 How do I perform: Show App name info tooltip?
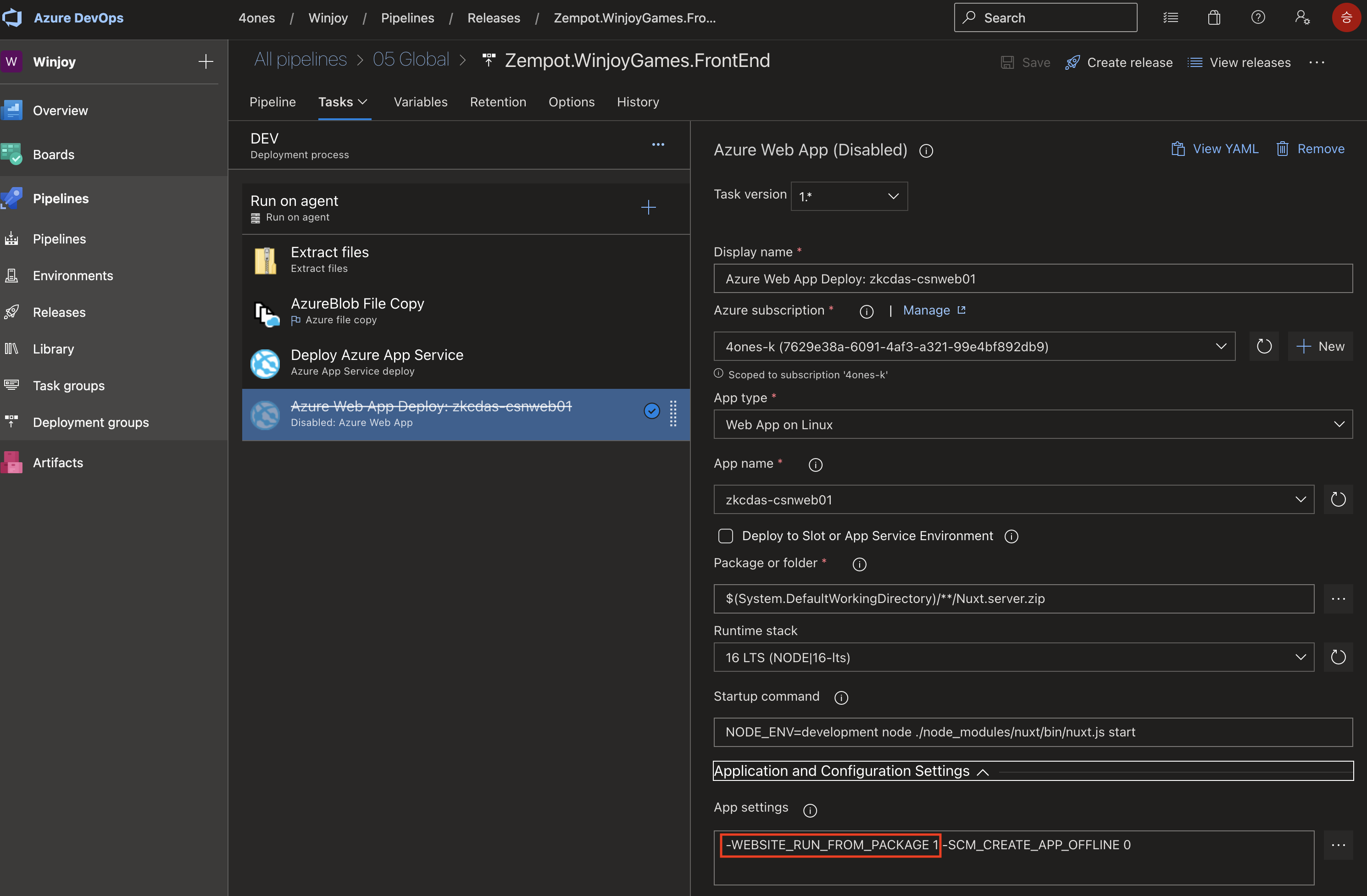pos(815,465)
